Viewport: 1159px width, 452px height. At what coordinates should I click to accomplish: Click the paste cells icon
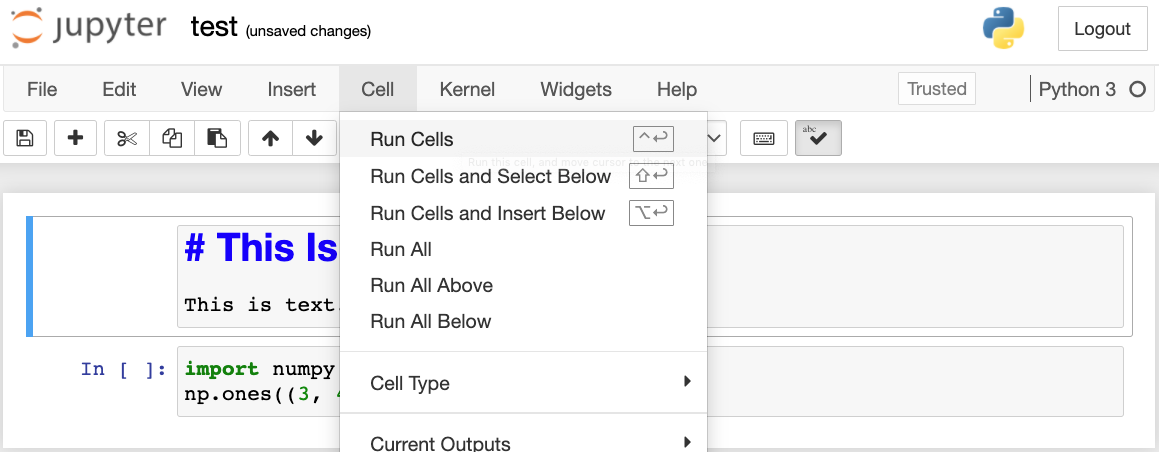[217, 139]
